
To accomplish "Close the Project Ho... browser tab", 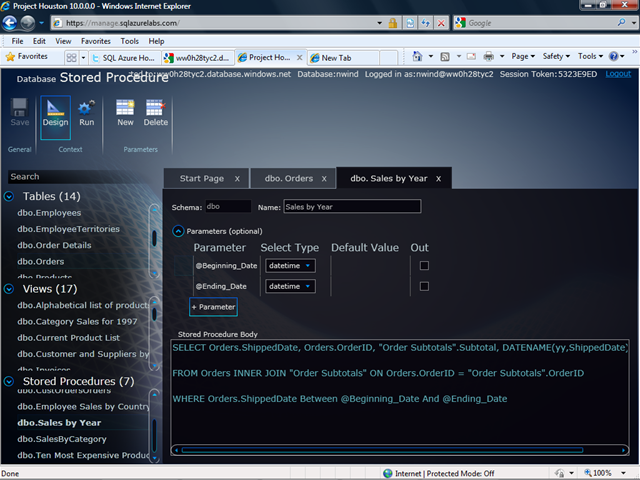I will click(x=300, y=58).
